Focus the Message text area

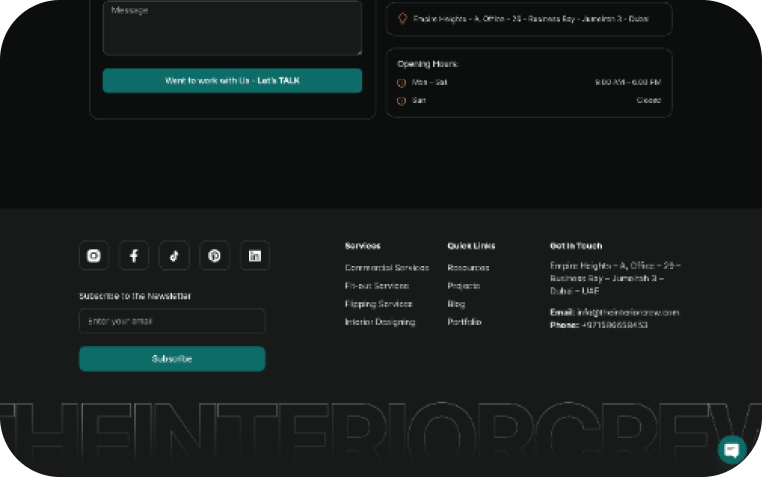232,28
